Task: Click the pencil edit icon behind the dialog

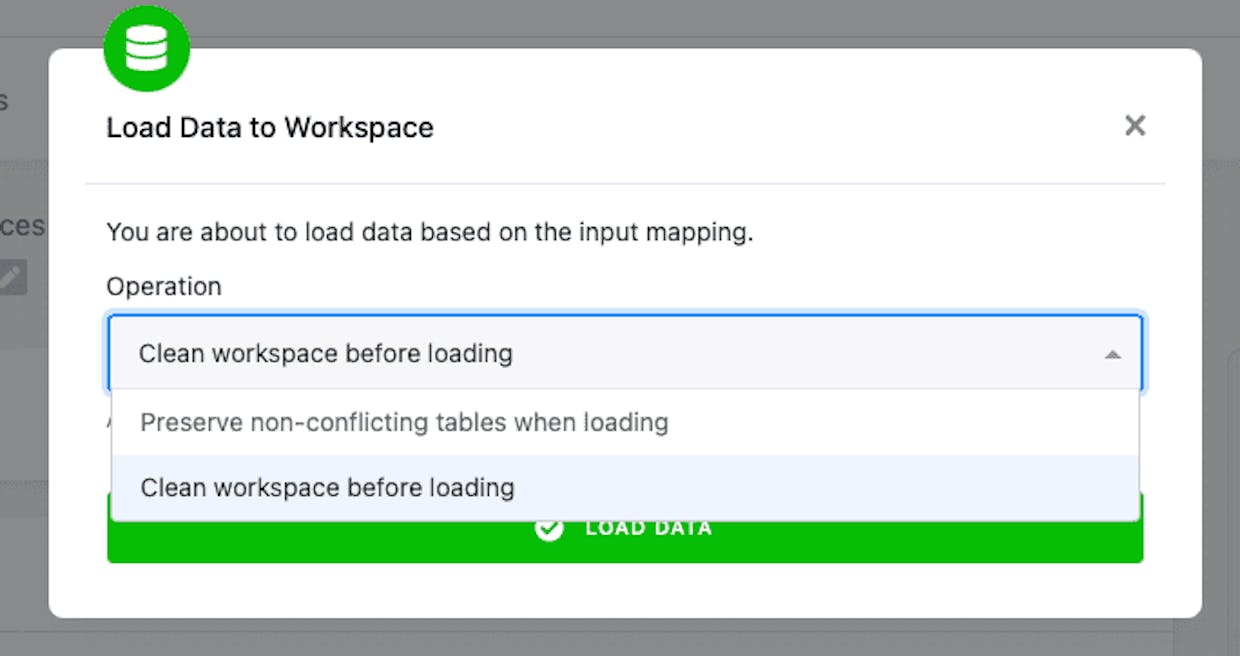Action: coord(12,277)
